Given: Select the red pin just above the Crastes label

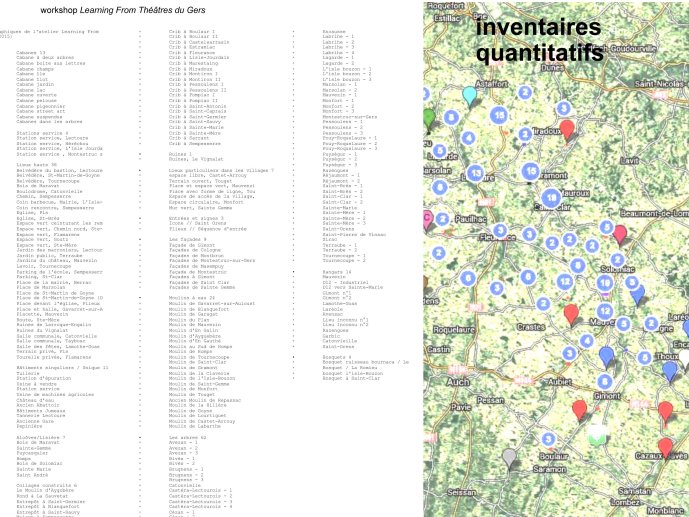Looking at the screenshot, I should [571, 314].
